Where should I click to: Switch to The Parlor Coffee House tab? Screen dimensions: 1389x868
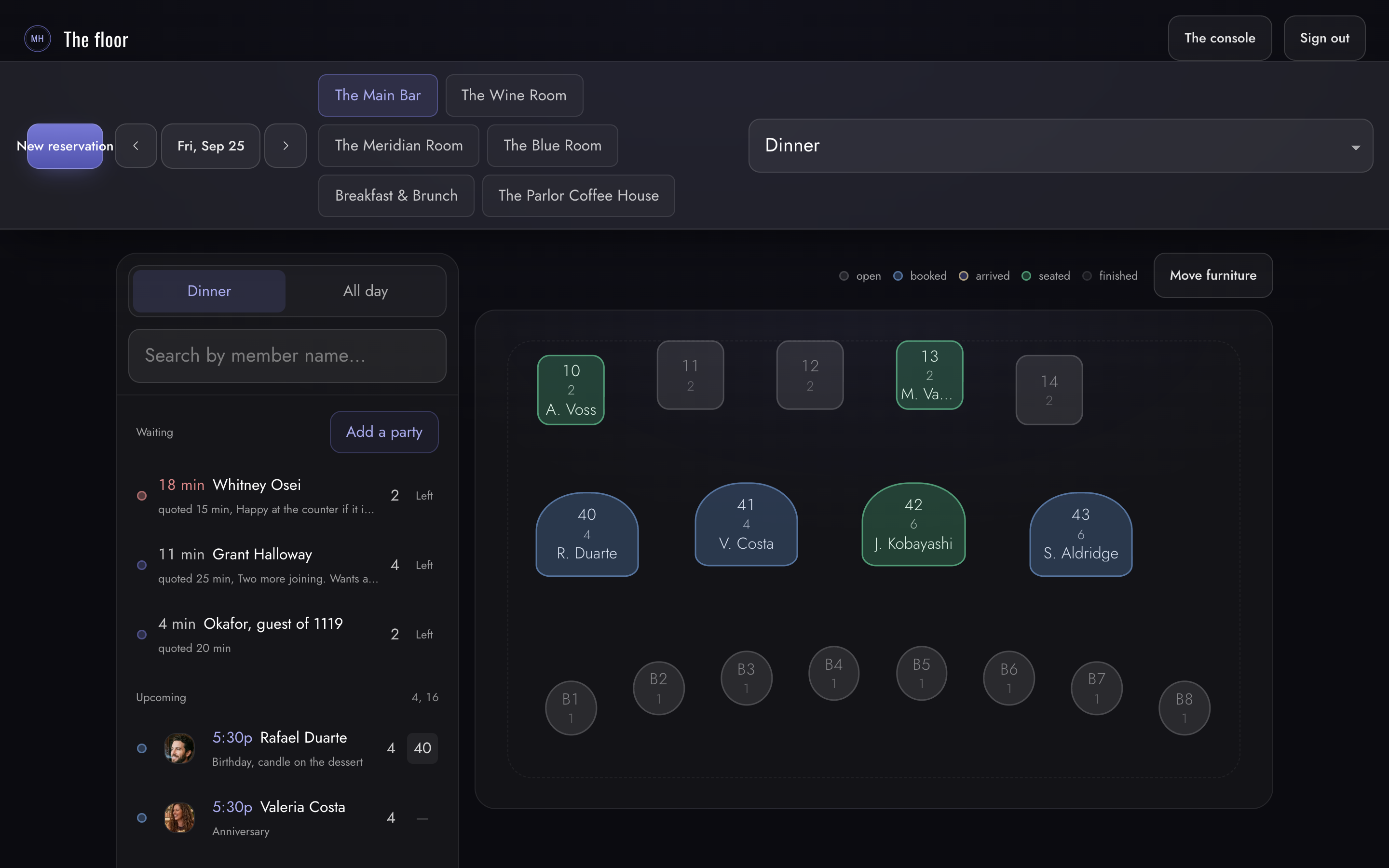[x=579, y=196]
